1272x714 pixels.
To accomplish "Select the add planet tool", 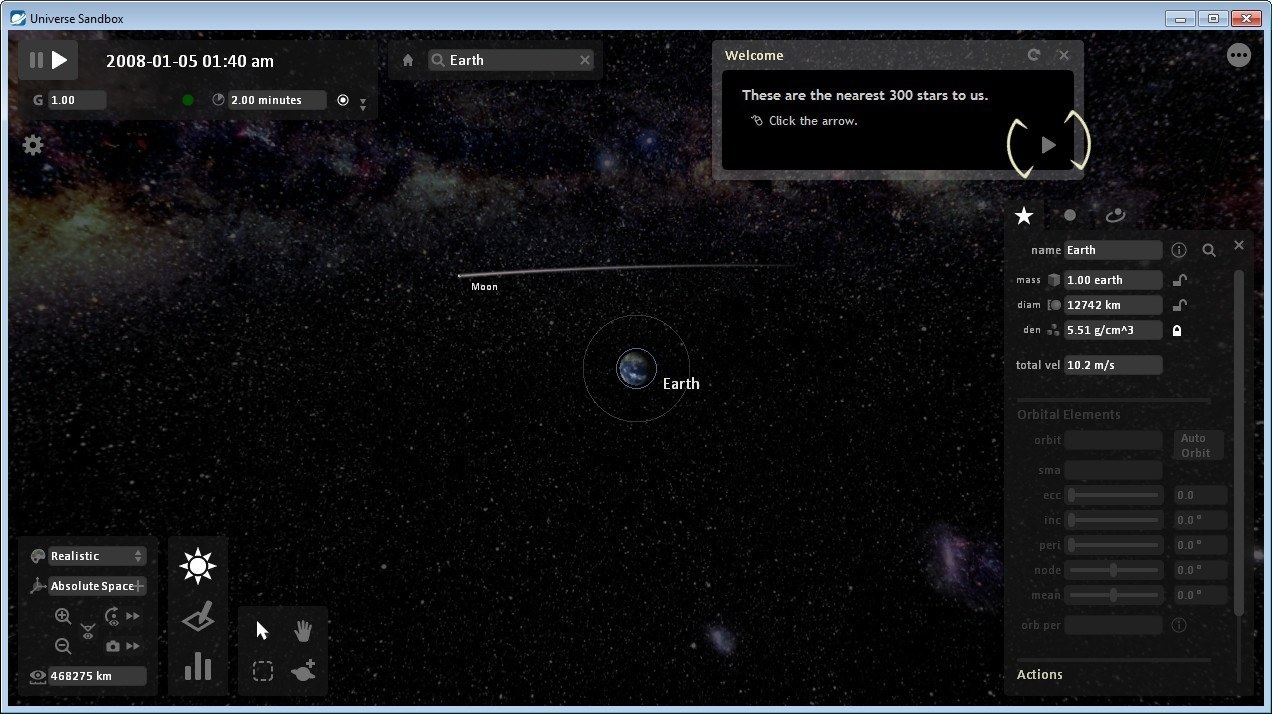I will click(x=304, y=671).
